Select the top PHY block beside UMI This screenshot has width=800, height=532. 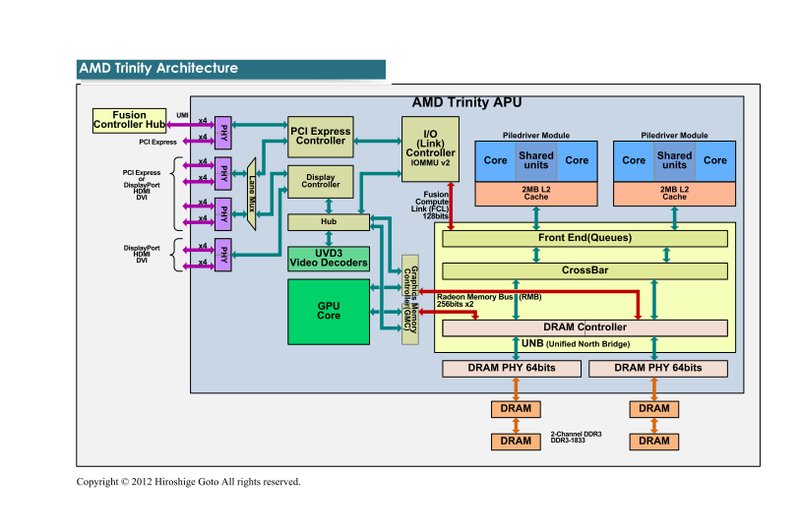(225, 129)
